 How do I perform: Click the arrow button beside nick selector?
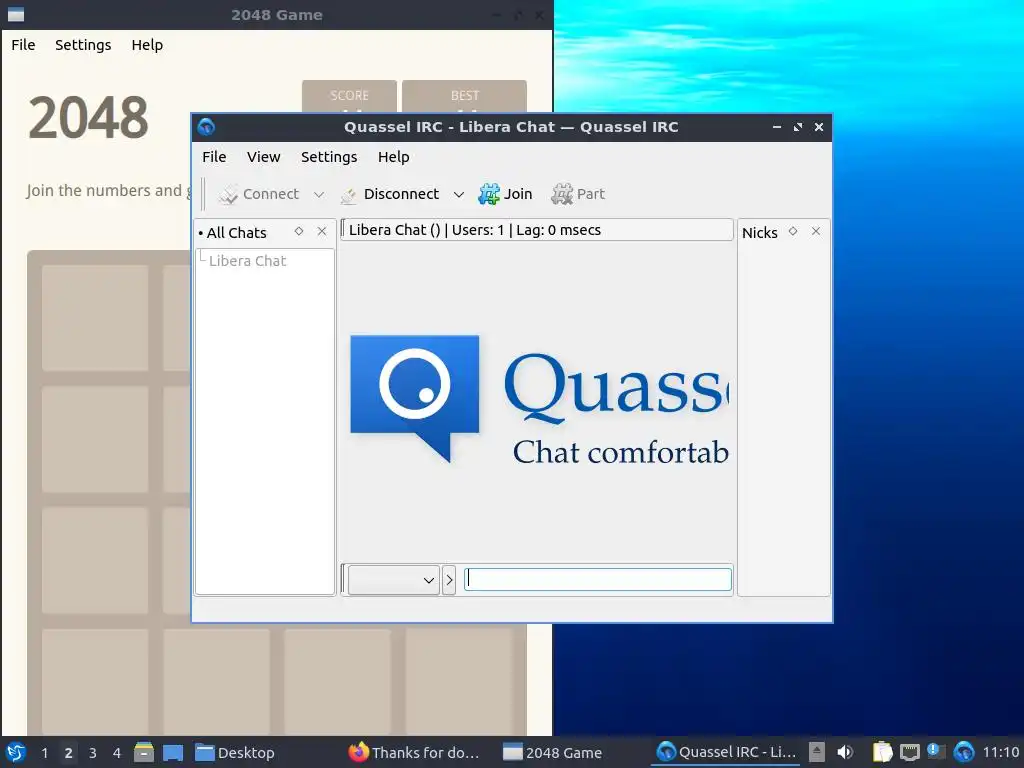pos(449,580)
